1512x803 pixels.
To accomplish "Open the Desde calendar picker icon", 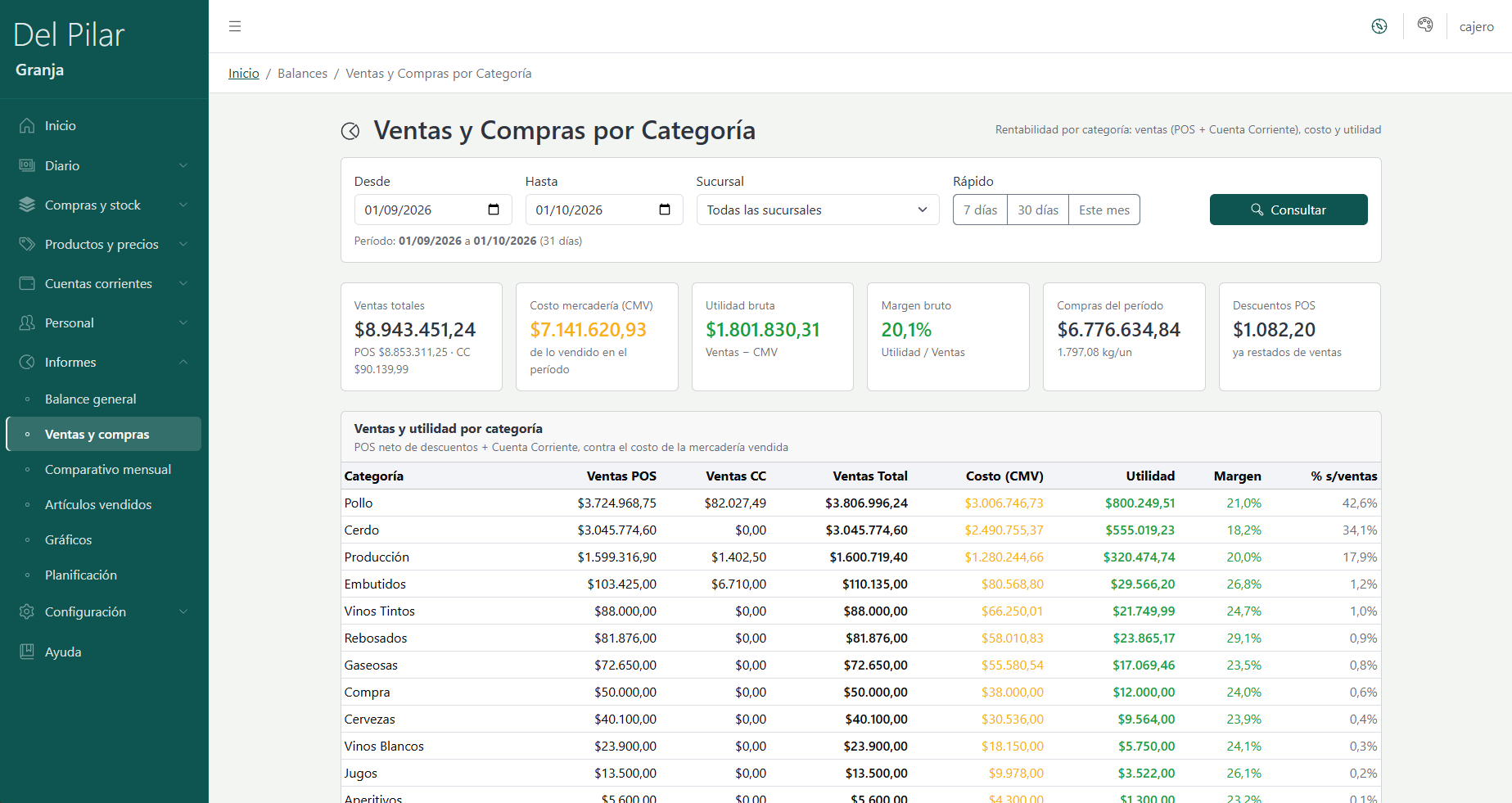I will (494, 210).
